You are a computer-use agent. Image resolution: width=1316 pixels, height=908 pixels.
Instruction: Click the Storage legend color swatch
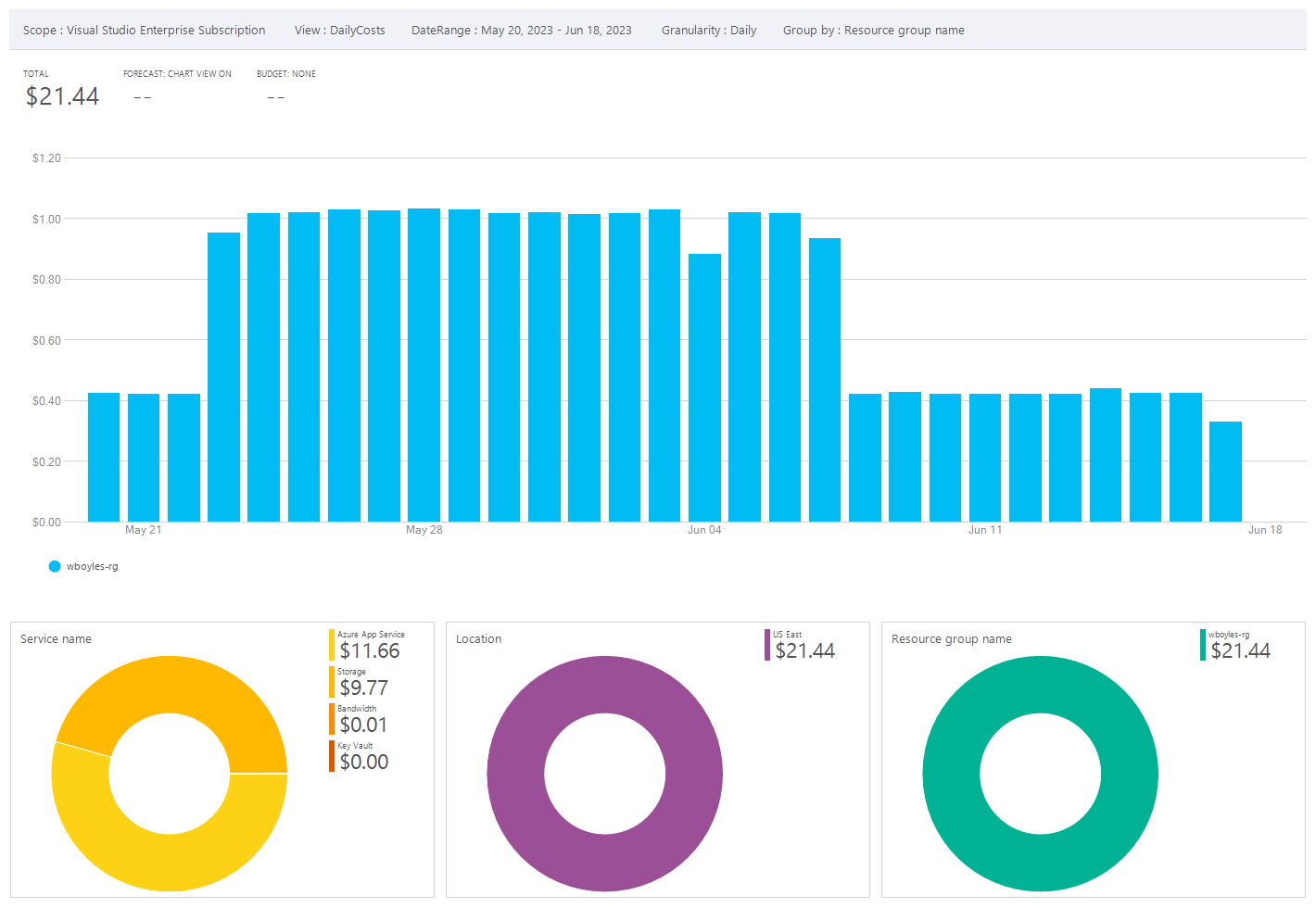click(x=332, y=682)
